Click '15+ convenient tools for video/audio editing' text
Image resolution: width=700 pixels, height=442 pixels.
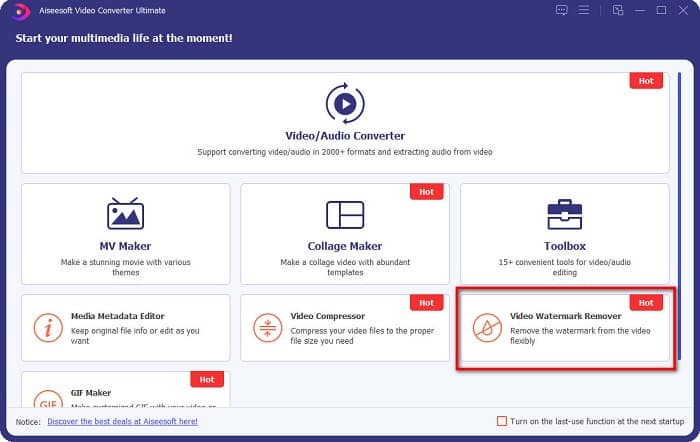pyautogui.click(x=565, y=267)
